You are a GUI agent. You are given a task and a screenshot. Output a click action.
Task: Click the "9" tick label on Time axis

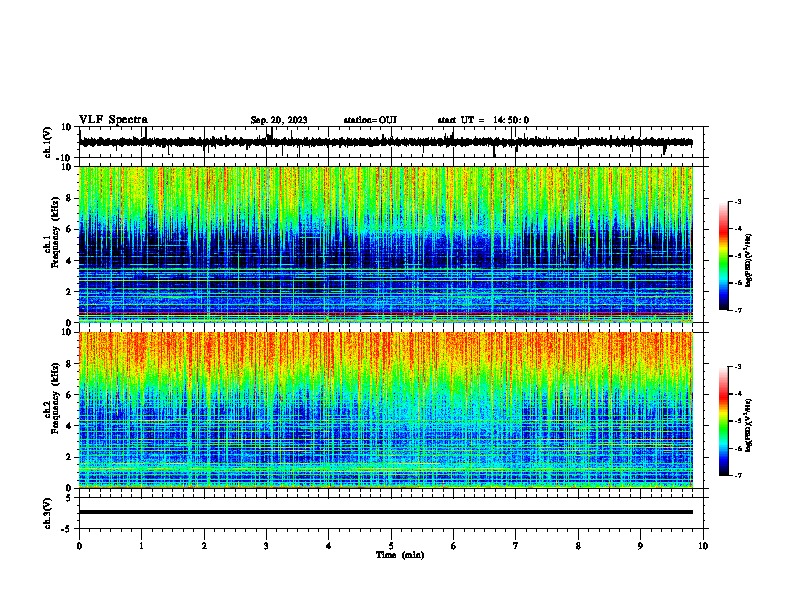[640, 546]
